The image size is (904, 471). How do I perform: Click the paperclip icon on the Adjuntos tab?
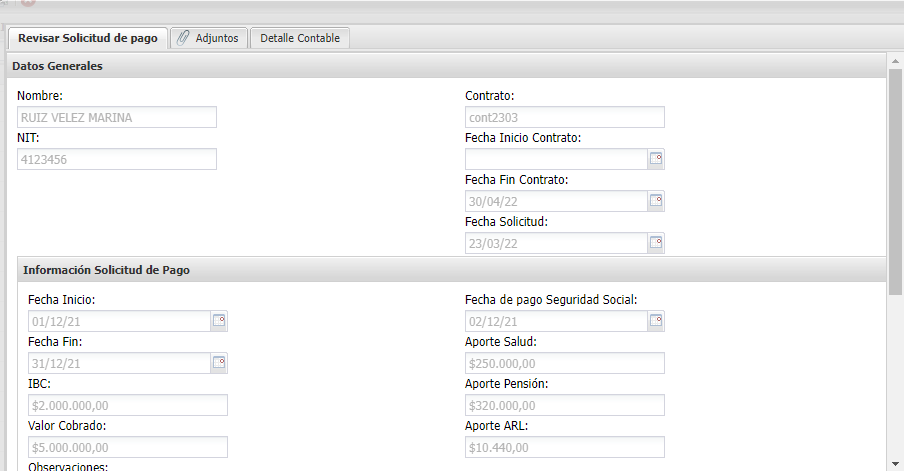(x=183, y=38)
